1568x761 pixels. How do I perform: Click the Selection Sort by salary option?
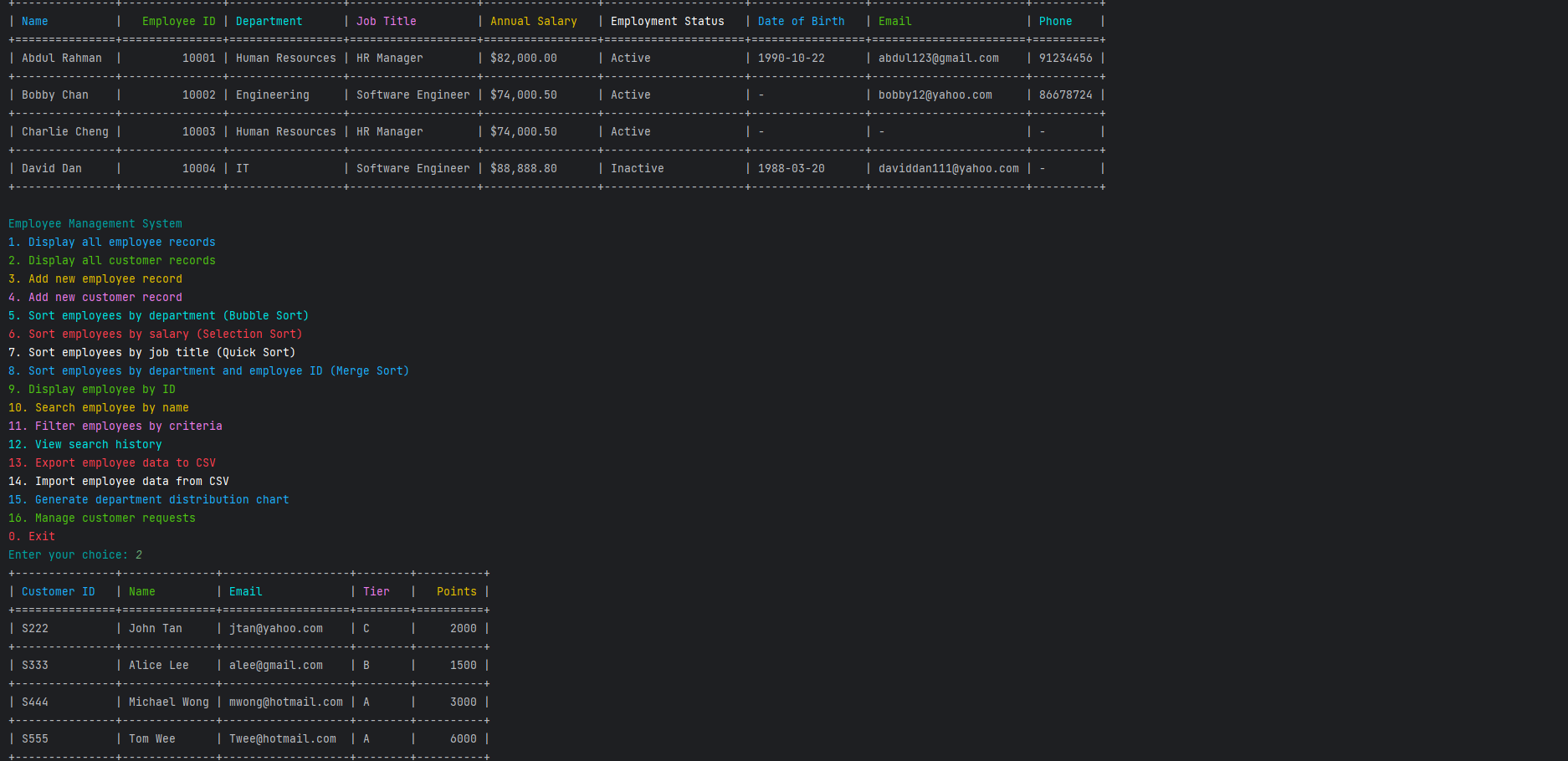tap(156, 334)
